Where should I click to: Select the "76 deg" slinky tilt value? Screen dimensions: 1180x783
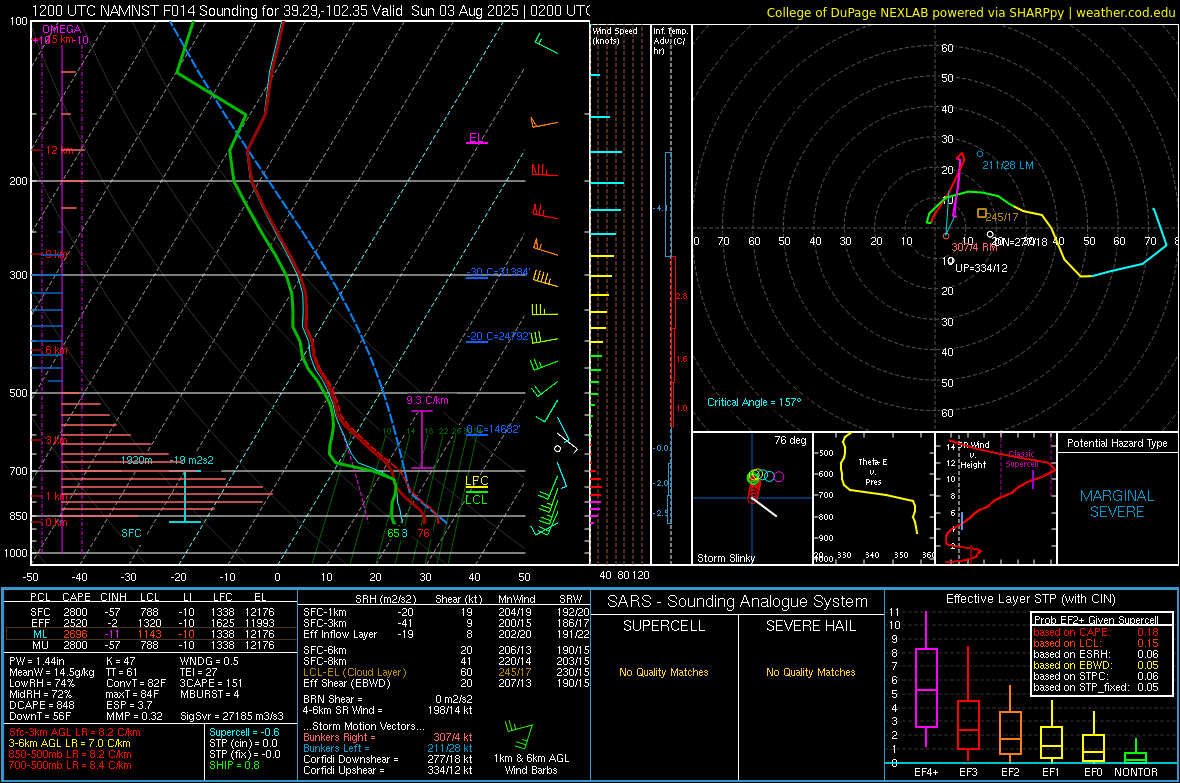[790, 440]
